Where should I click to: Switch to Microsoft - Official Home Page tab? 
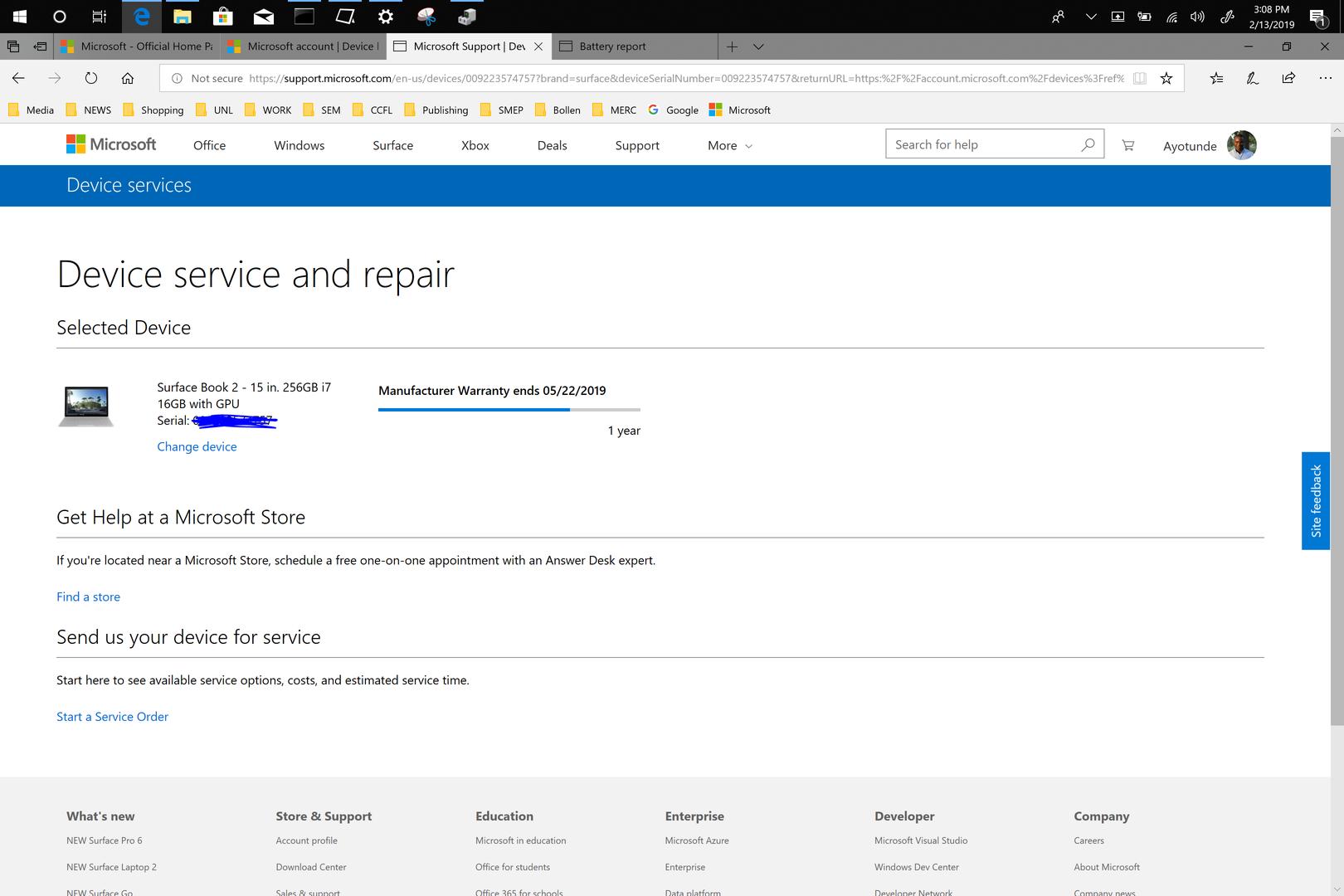137,46
